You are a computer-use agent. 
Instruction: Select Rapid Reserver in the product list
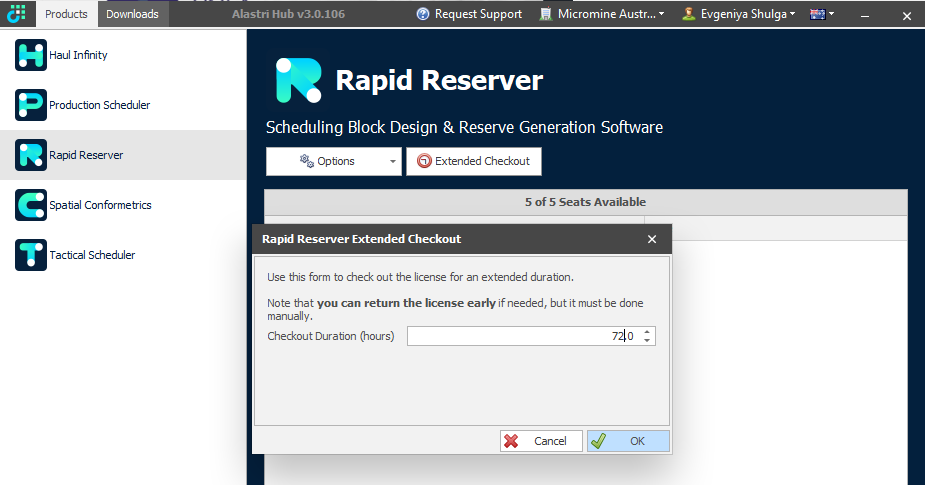coord(123,155)
